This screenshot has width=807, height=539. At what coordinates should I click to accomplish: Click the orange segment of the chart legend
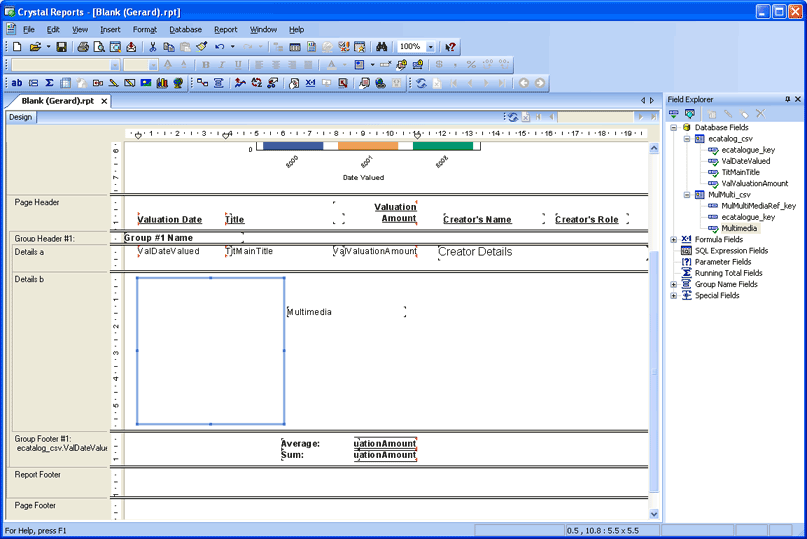pyautogui.click(x=367, y=146)
